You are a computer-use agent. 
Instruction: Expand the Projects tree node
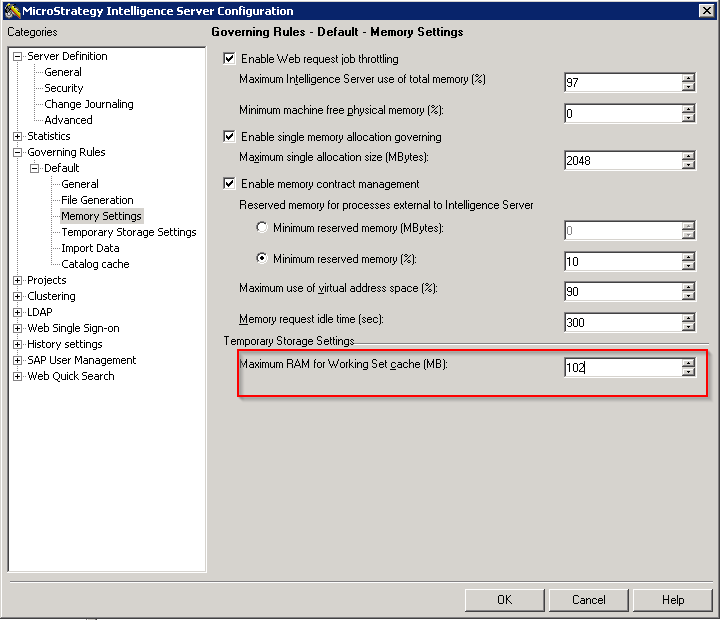17,280
